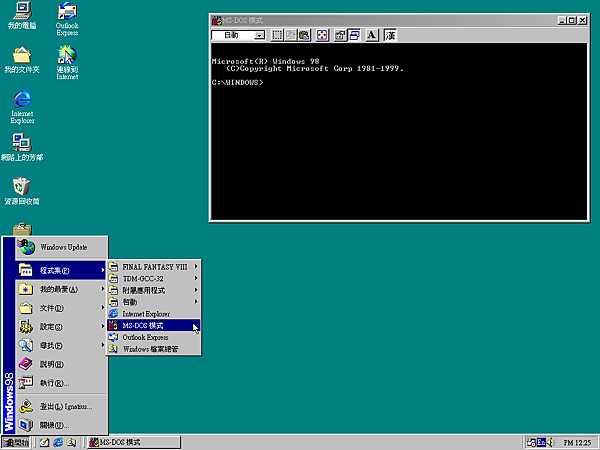
Task: Select the Outlook Express desktop shortcut
Action: (67, 19)
